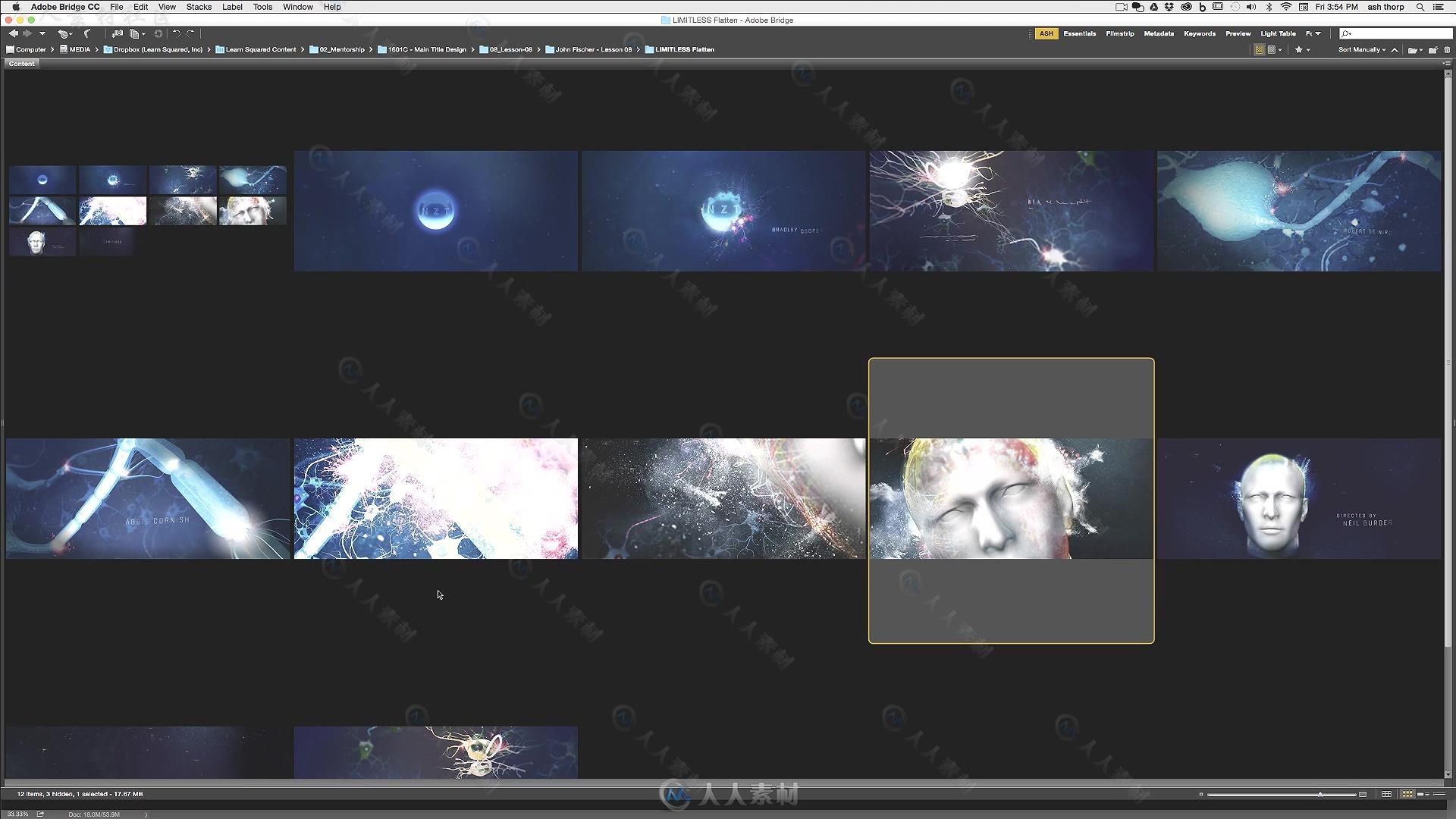Select the Abbie Cornish title thumbnail
The height and width of the screenshot is (819, 1456).
(x=148, y=498)
